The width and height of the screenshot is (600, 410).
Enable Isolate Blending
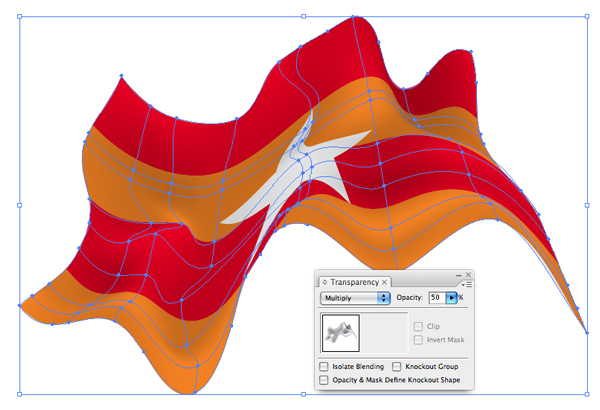(x=324, y=366)
